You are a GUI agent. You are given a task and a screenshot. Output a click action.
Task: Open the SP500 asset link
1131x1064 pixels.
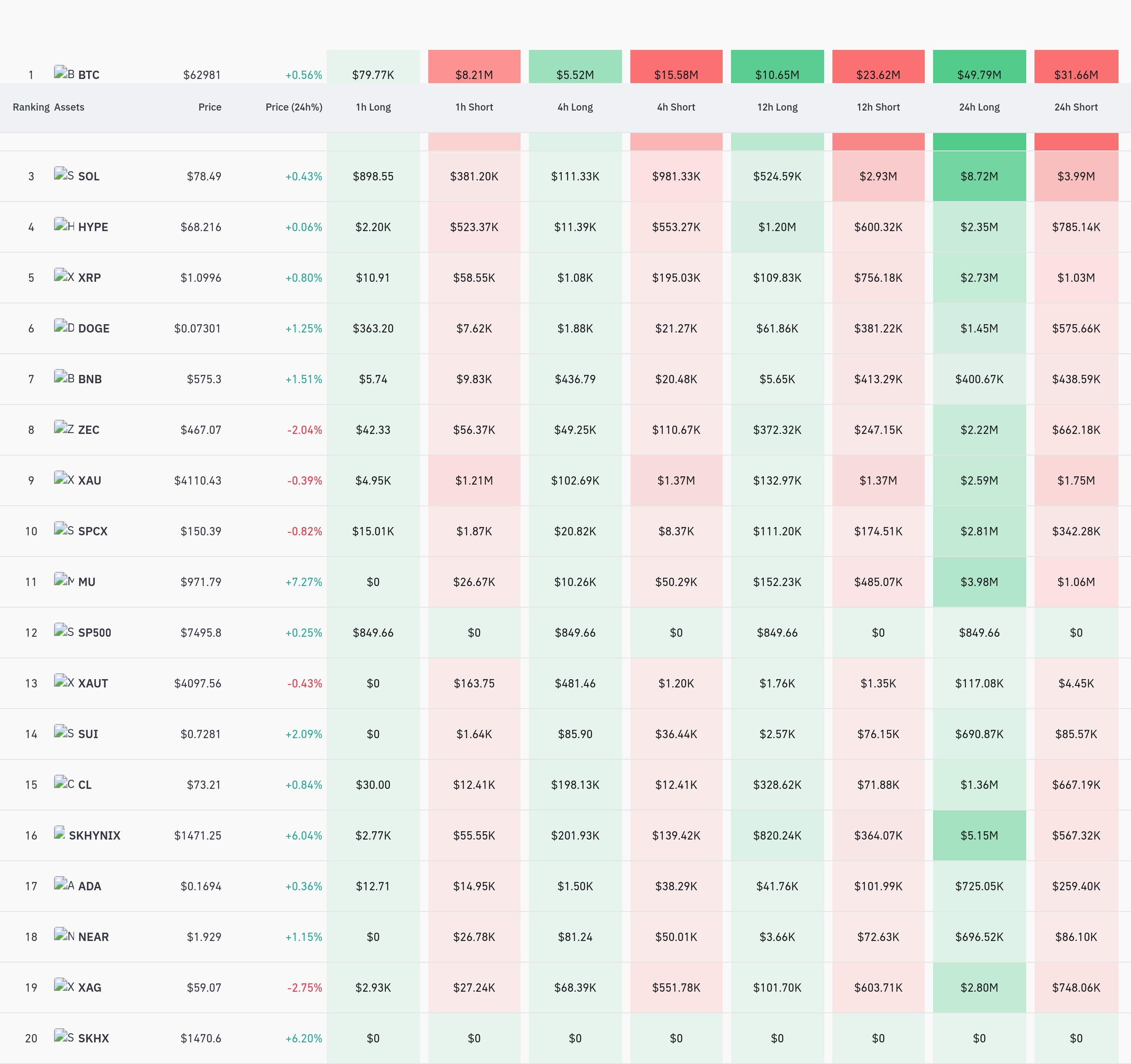(x=94, y=632)
